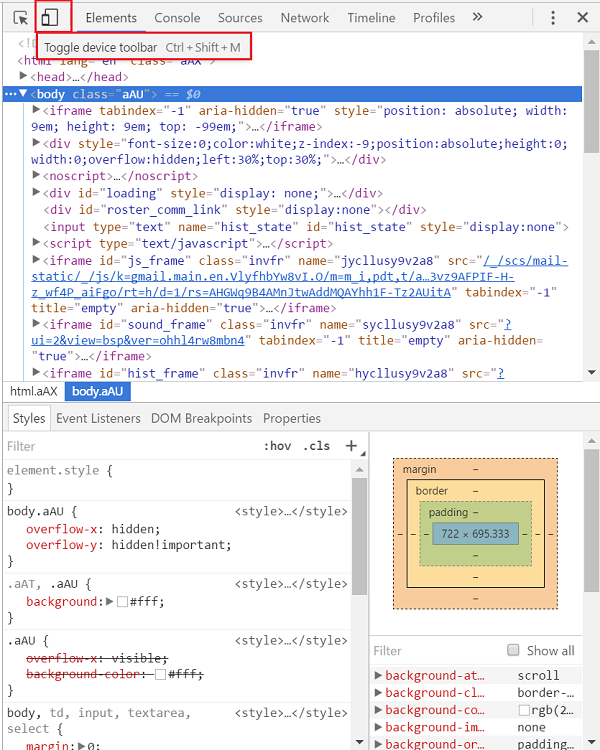
Task: Click the element.style rule header
Action: [60, 470]
